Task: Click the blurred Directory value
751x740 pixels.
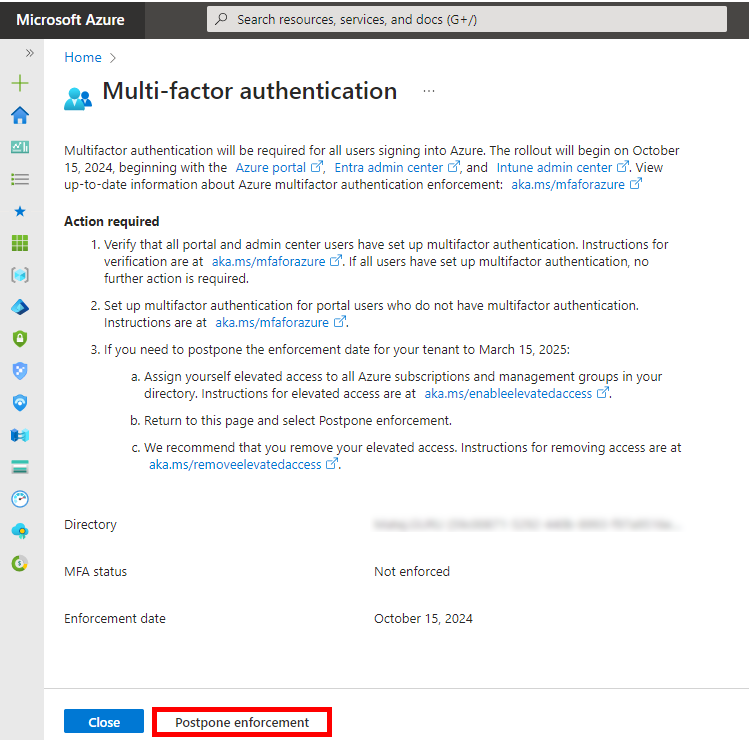Action: (527, 525)
